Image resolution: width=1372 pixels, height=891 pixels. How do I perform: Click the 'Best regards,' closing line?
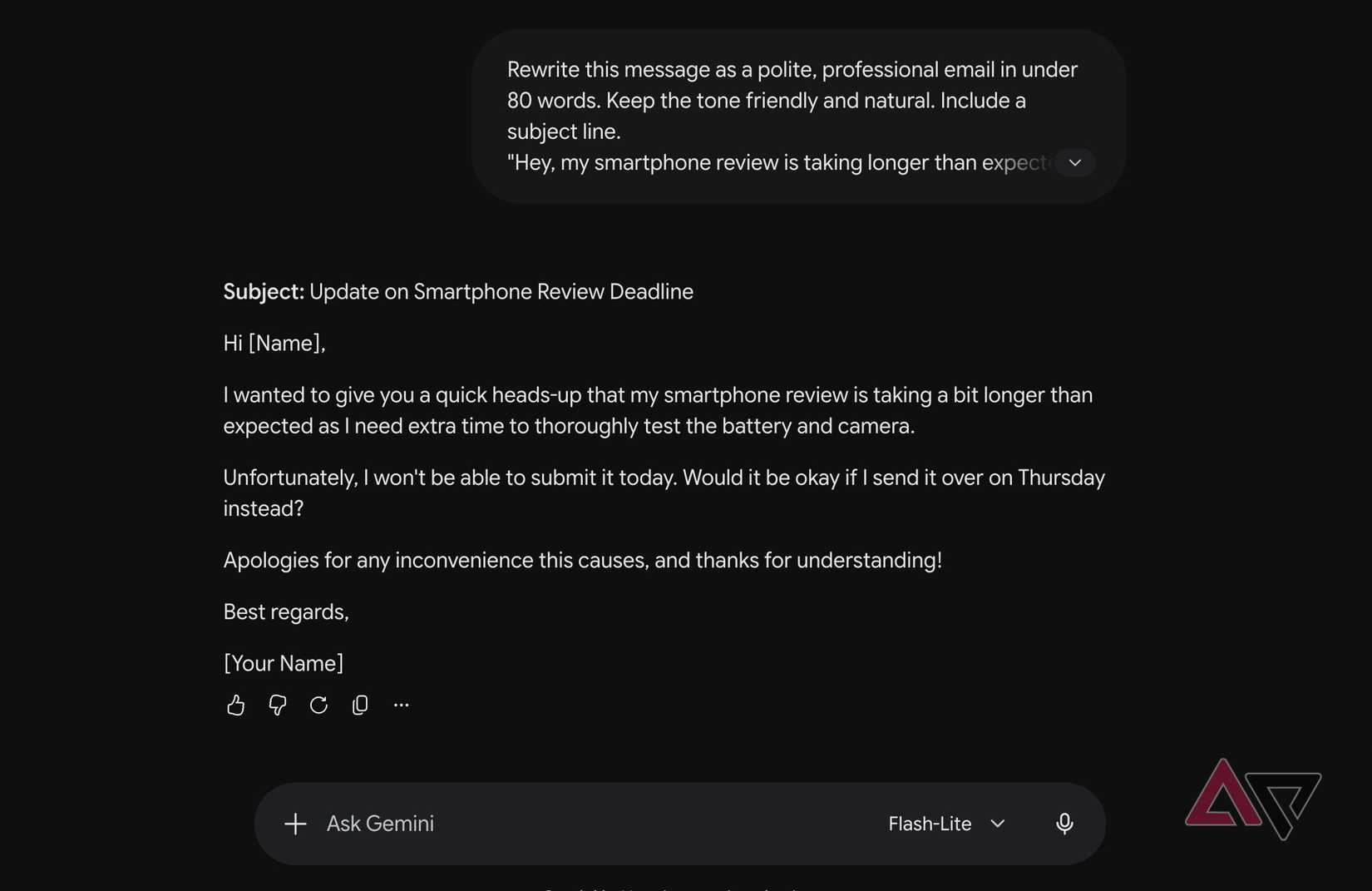(x=286, y=612)
